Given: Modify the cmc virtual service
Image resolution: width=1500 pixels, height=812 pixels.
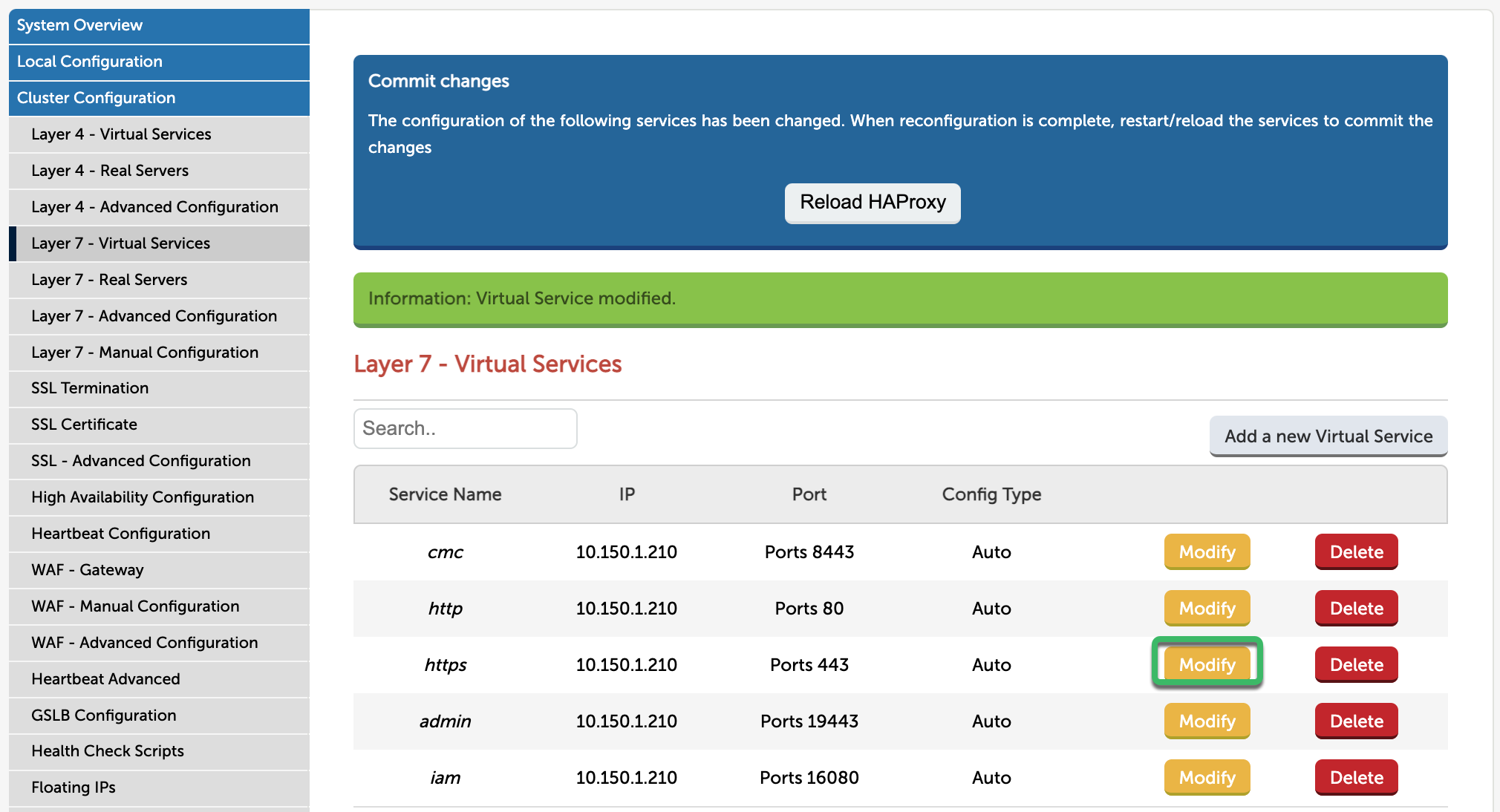Looking at the screenshot, I should 1207,552.
